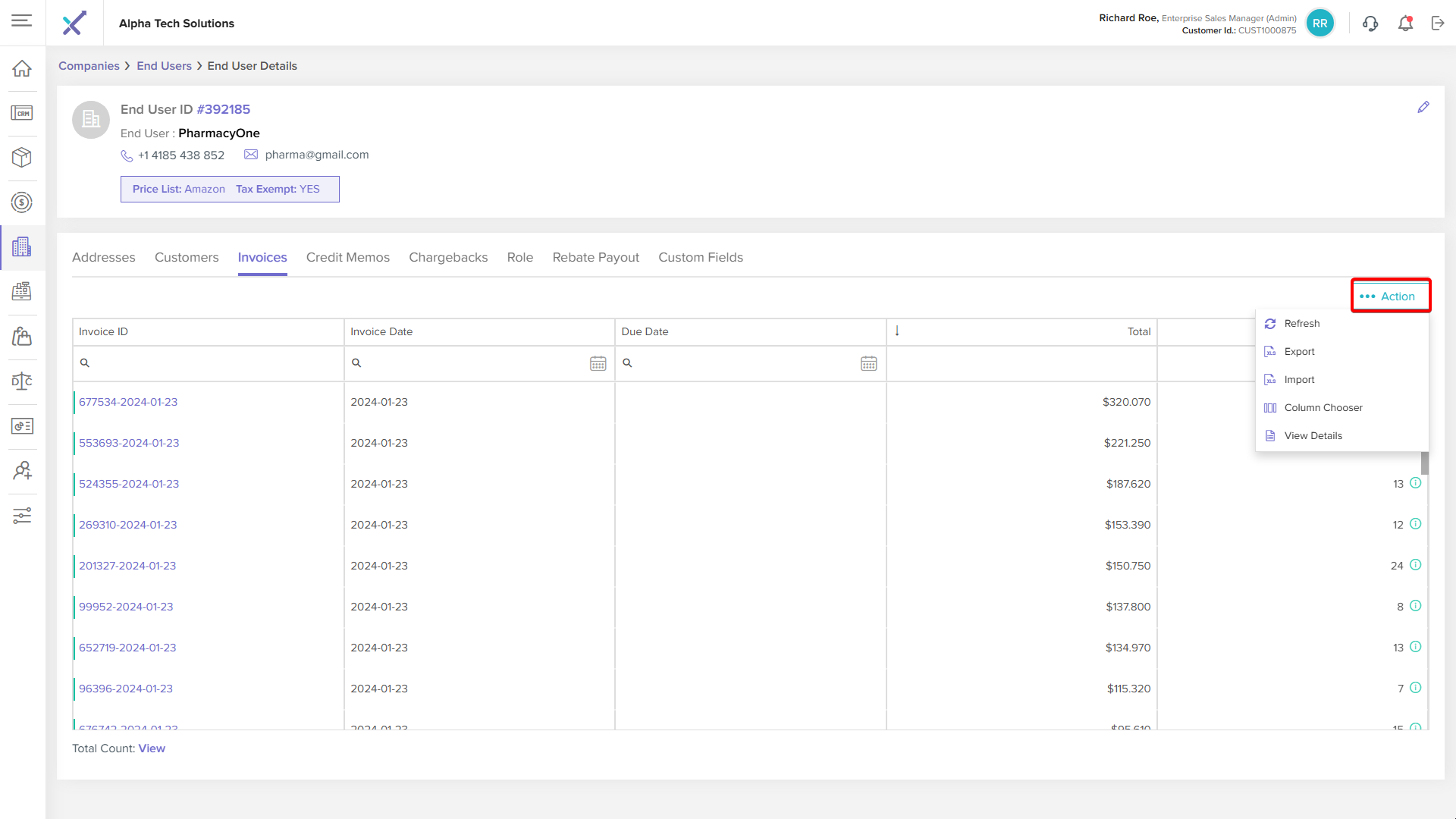Choose Column Chooser menu item

(1323, 408)
